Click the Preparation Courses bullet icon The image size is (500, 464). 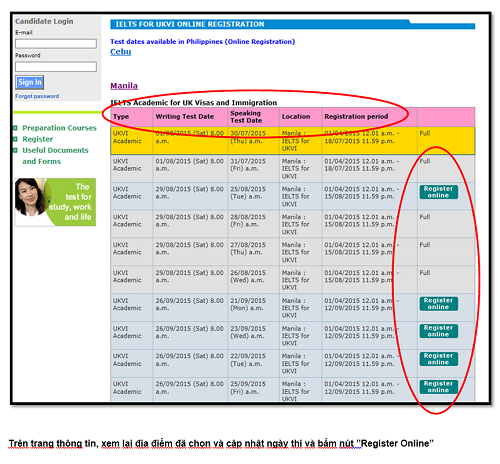[x=15, y=128]
